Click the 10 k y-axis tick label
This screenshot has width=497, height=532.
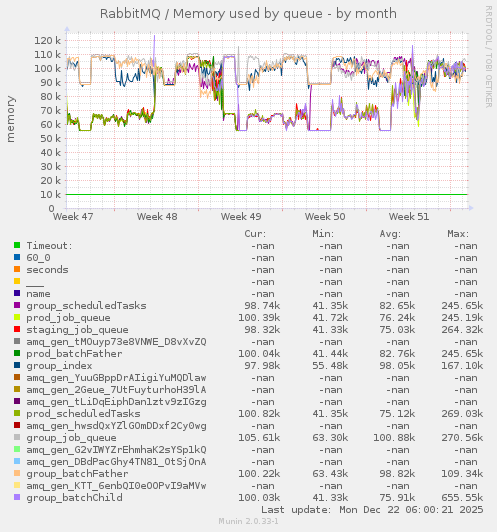click(x=50, y=195)
